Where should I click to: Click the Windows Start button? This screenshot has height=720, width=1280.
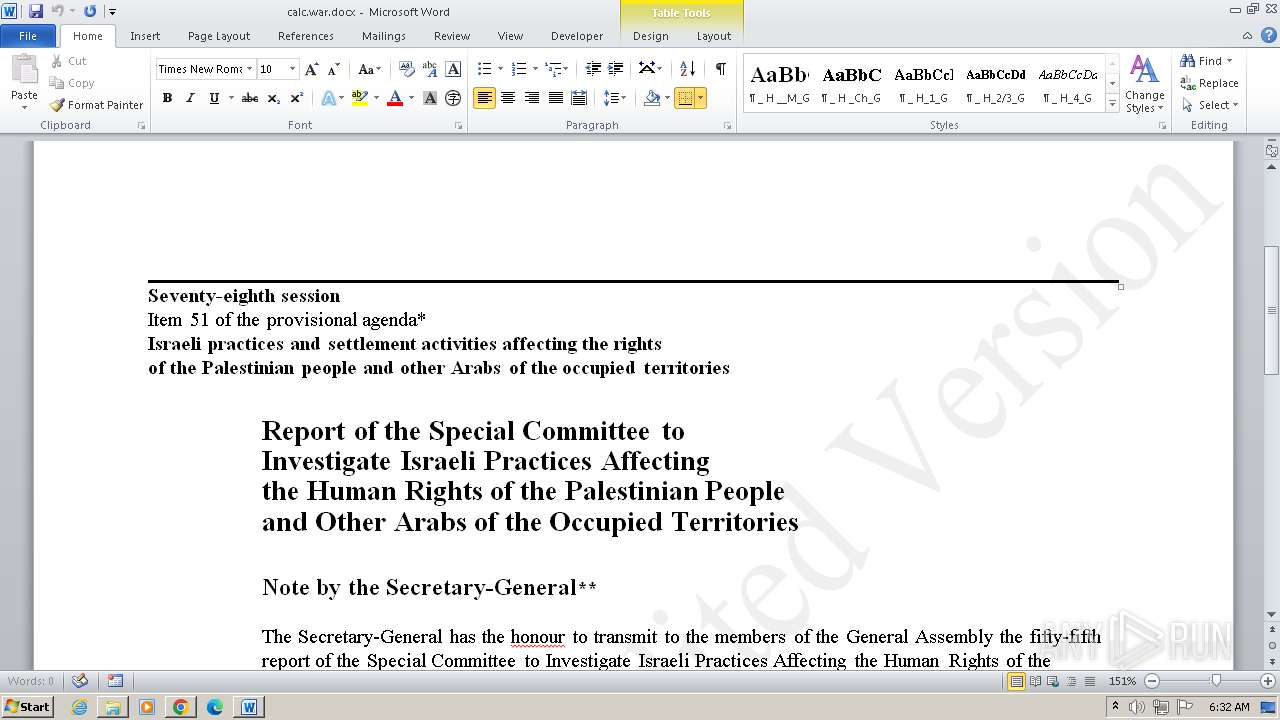(x=27, y=707)
